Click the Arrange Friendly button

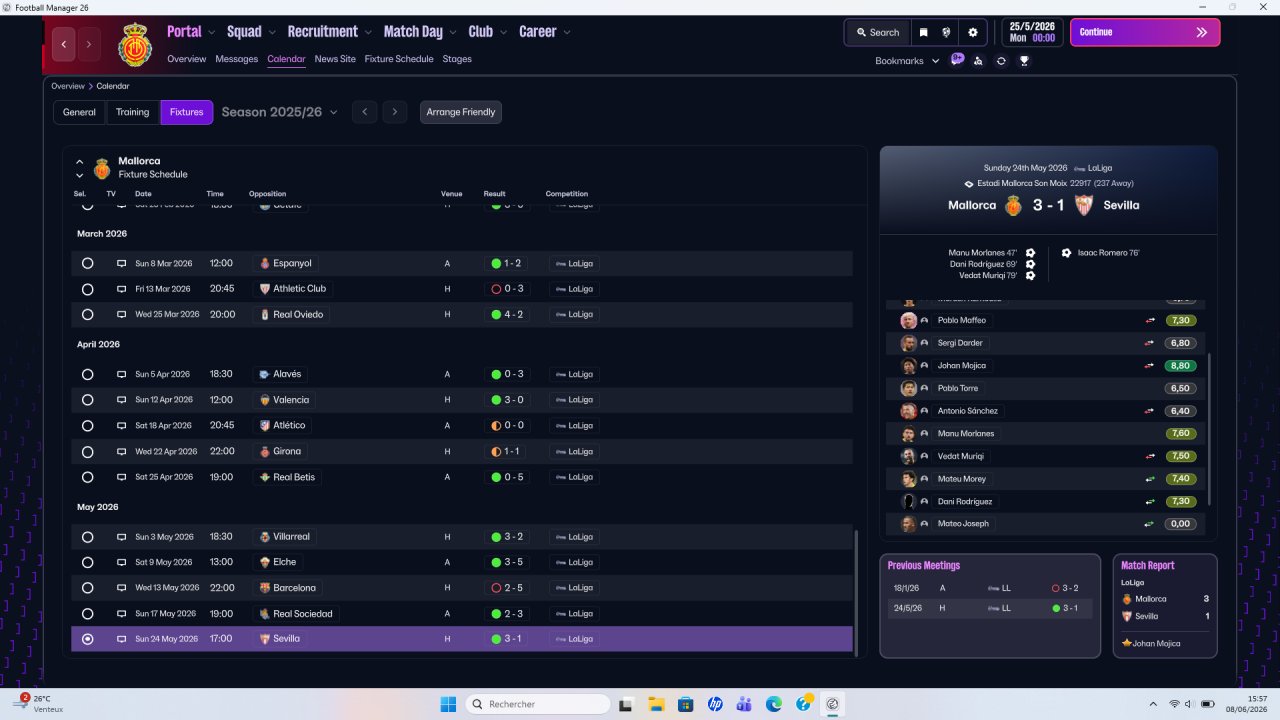461,112
